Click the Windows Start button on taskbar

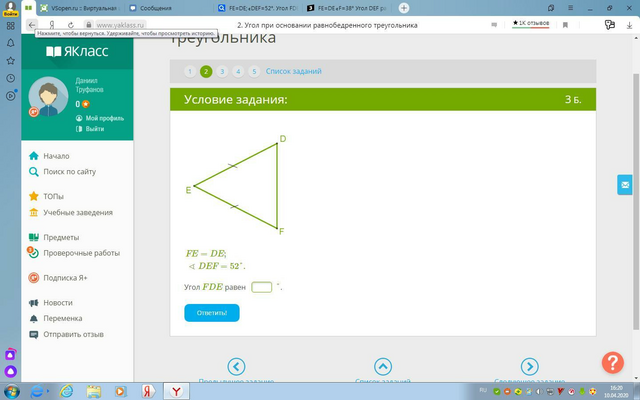point(11,391)
